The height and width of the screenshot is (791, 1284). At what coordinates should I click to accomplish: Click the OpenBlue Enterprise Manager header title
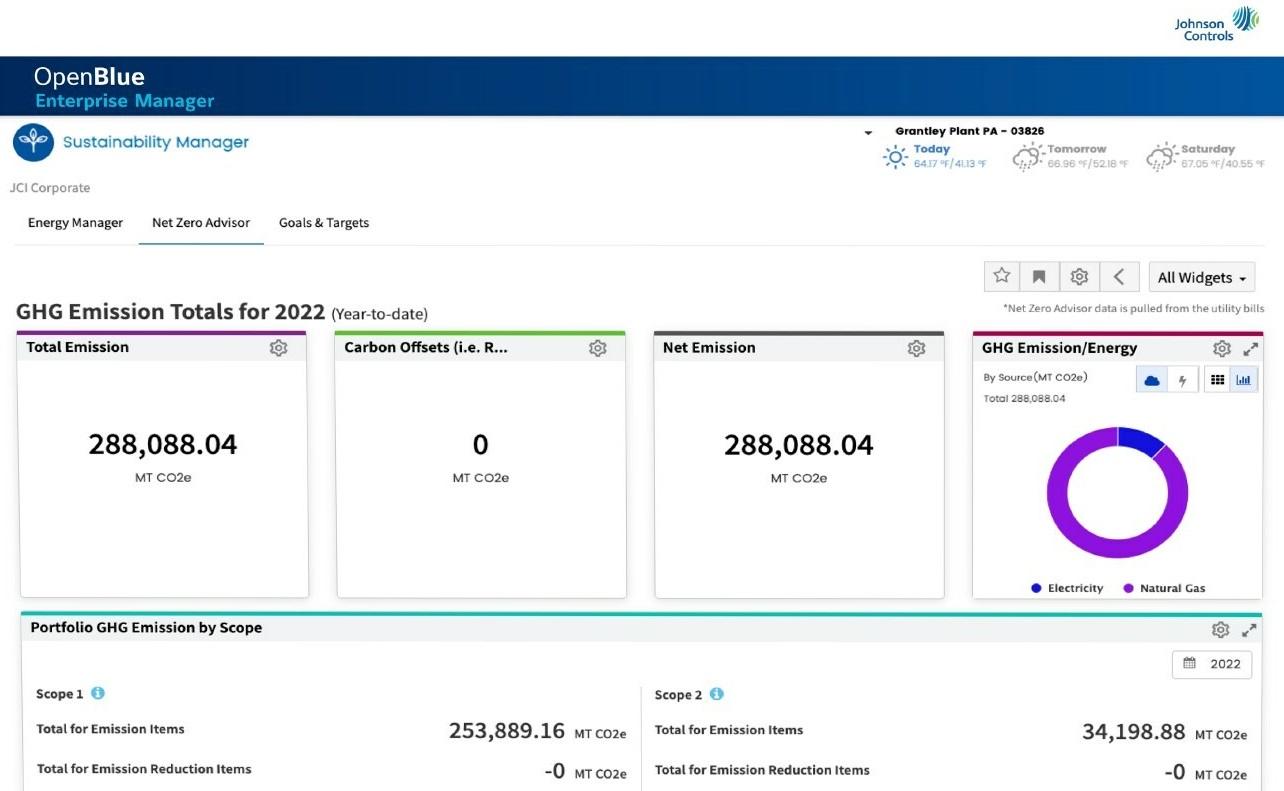tap(124, 88)
